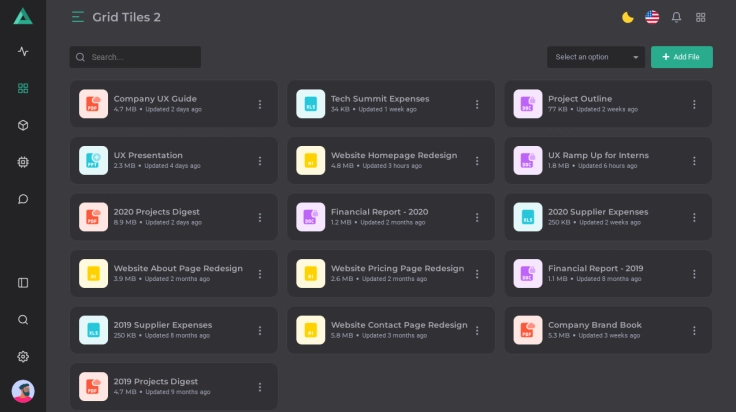Open language selector US flag
Image resolution: width=736 pixels, height=412 pixels.
click(x=652, y=17)
